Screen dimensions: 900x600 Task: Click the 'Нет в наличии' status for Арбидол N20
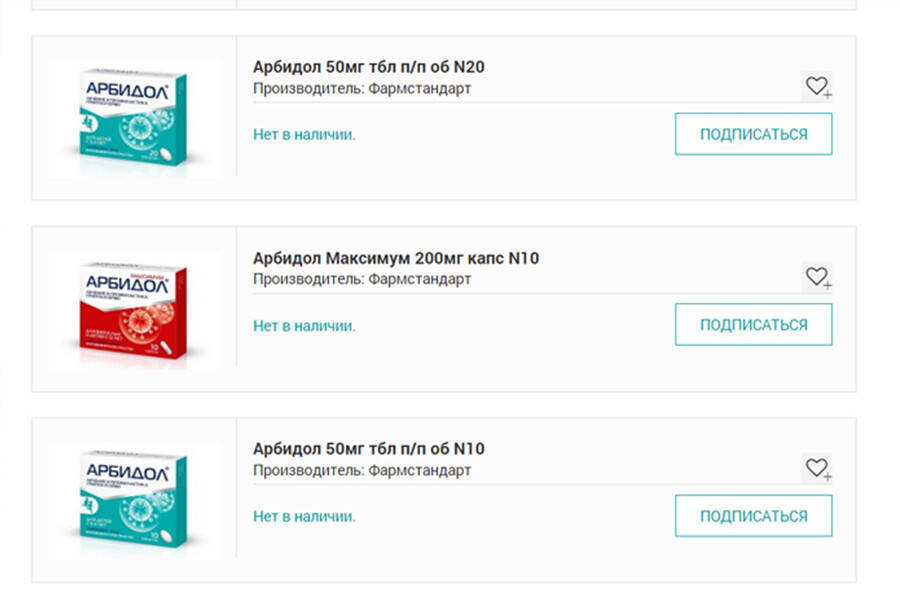[304, 134]
